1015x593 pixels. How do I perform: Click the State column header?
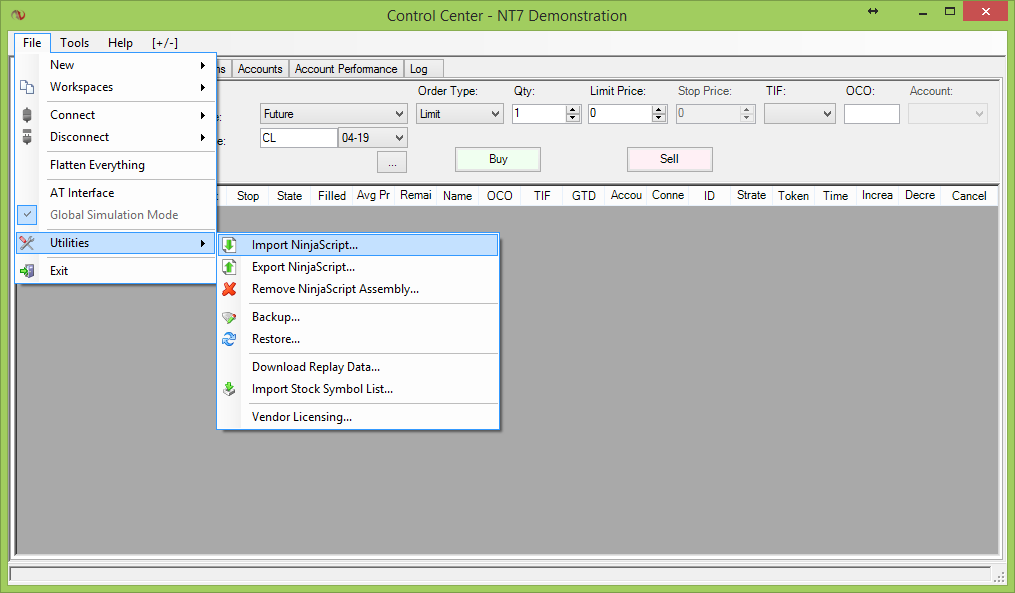click(x=289, y=196)
